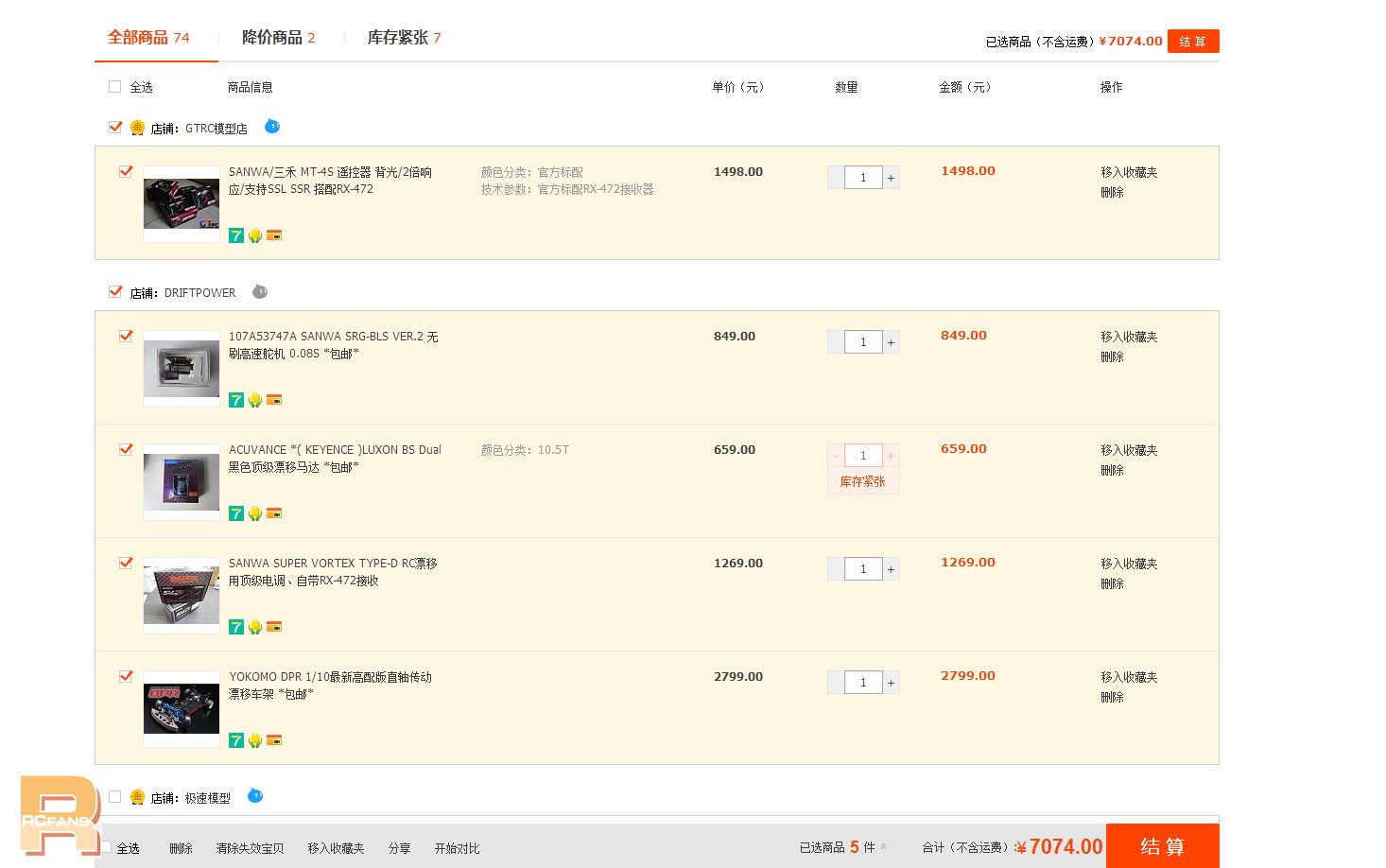
Task: Open the YOKOMO DPR 1/10 漂移车架 title link
Action: coord(330,686)
